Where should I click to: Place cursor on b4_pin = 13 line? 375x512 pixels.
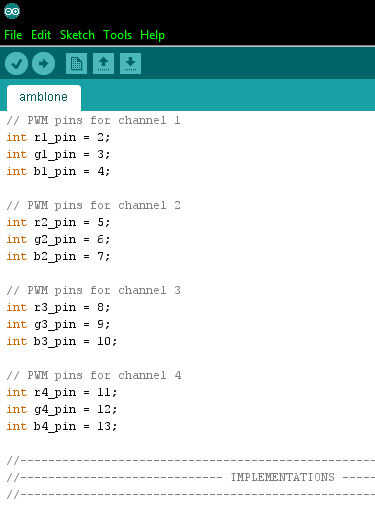pyautogui.click(x=62, y=426)
